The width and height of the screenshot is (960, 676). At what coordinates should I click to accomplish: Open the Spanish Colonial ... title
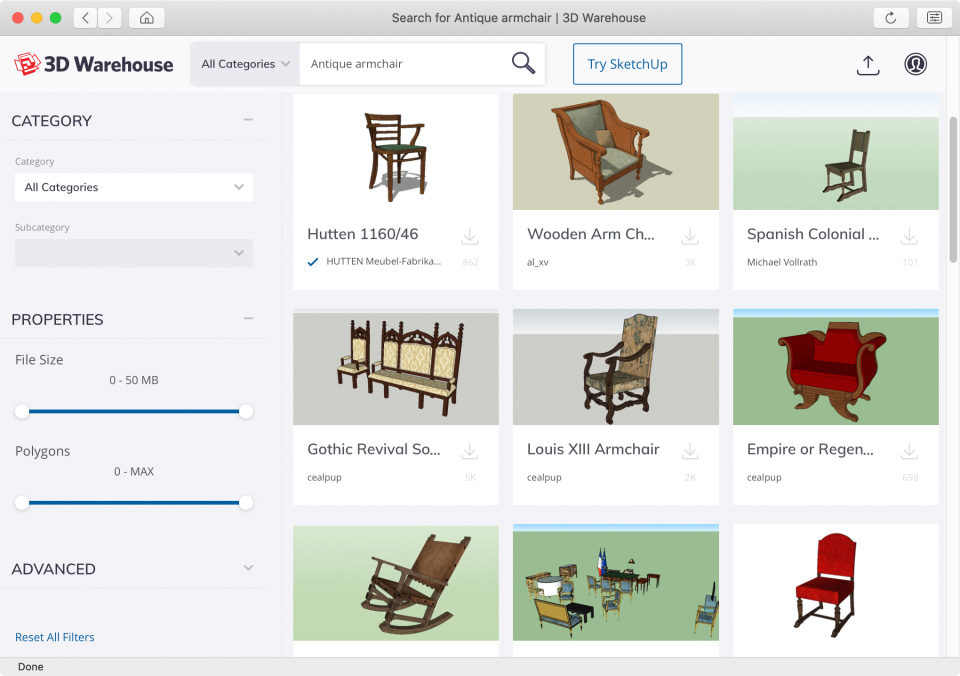click(x=812, y=234)
